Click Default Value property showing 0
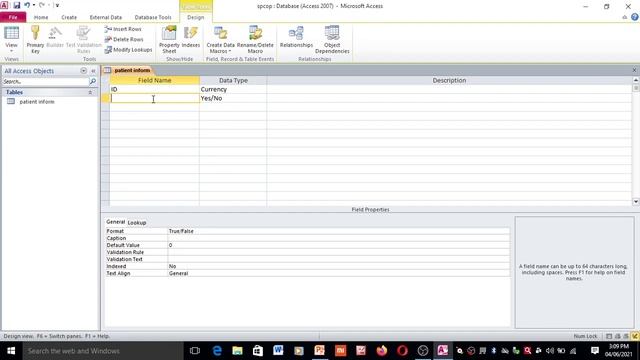 point(339,245)
